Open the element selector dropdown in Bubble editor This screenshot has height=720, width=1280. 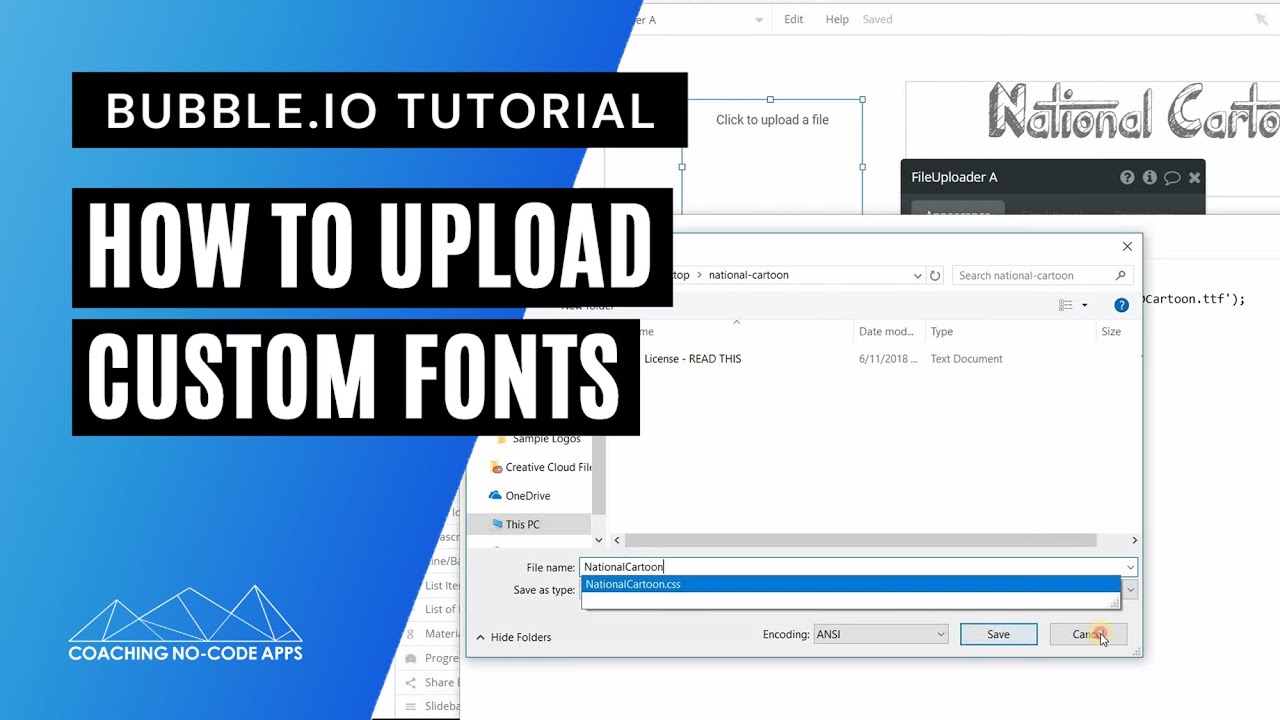(x=759, y=20)
